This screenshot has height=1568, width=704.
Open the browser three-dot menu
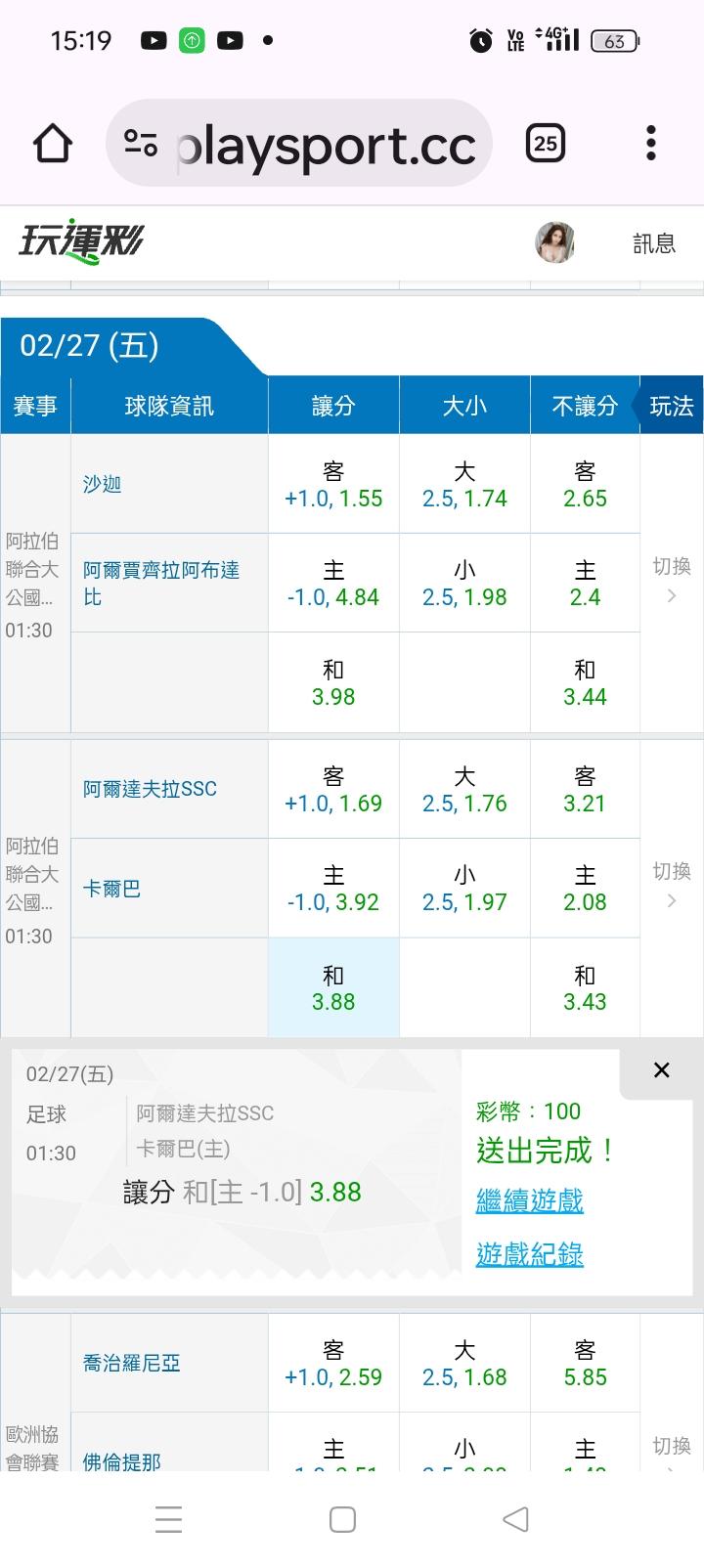click(x=651, y=144)
